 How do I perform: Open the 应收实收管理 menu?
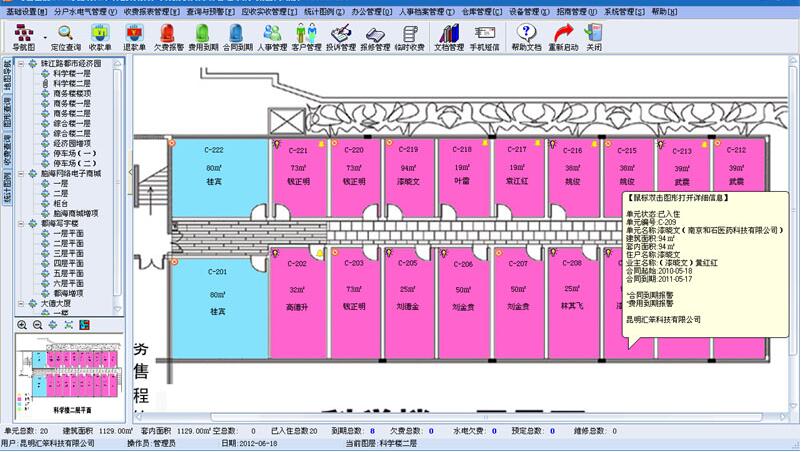[269, 11]
